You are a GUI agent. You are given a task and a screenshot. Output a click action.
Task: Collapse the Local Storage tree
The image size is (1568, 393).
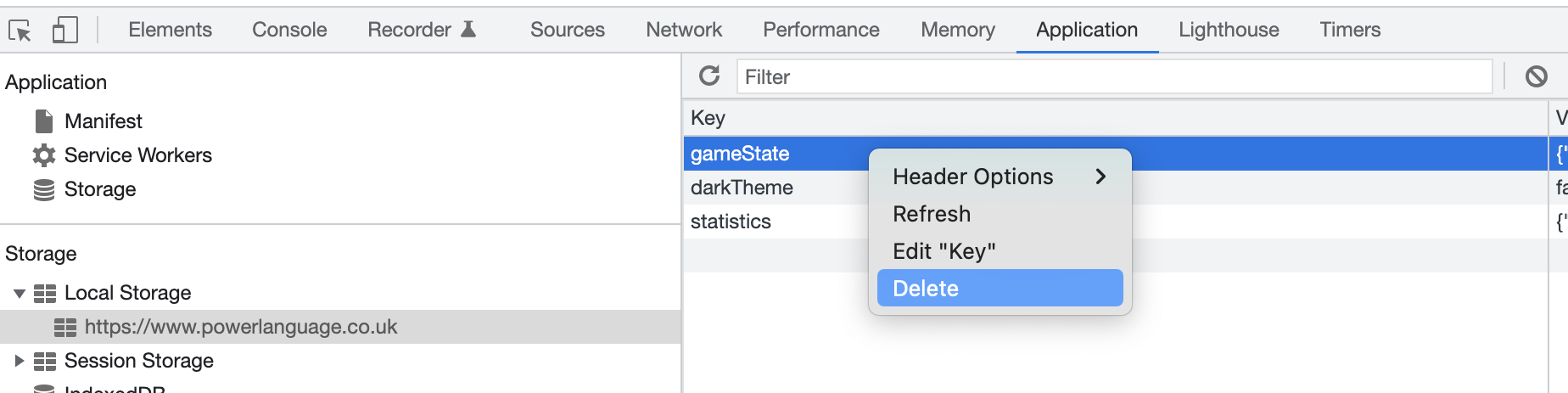pyautogui.click(x=19, y=294)
